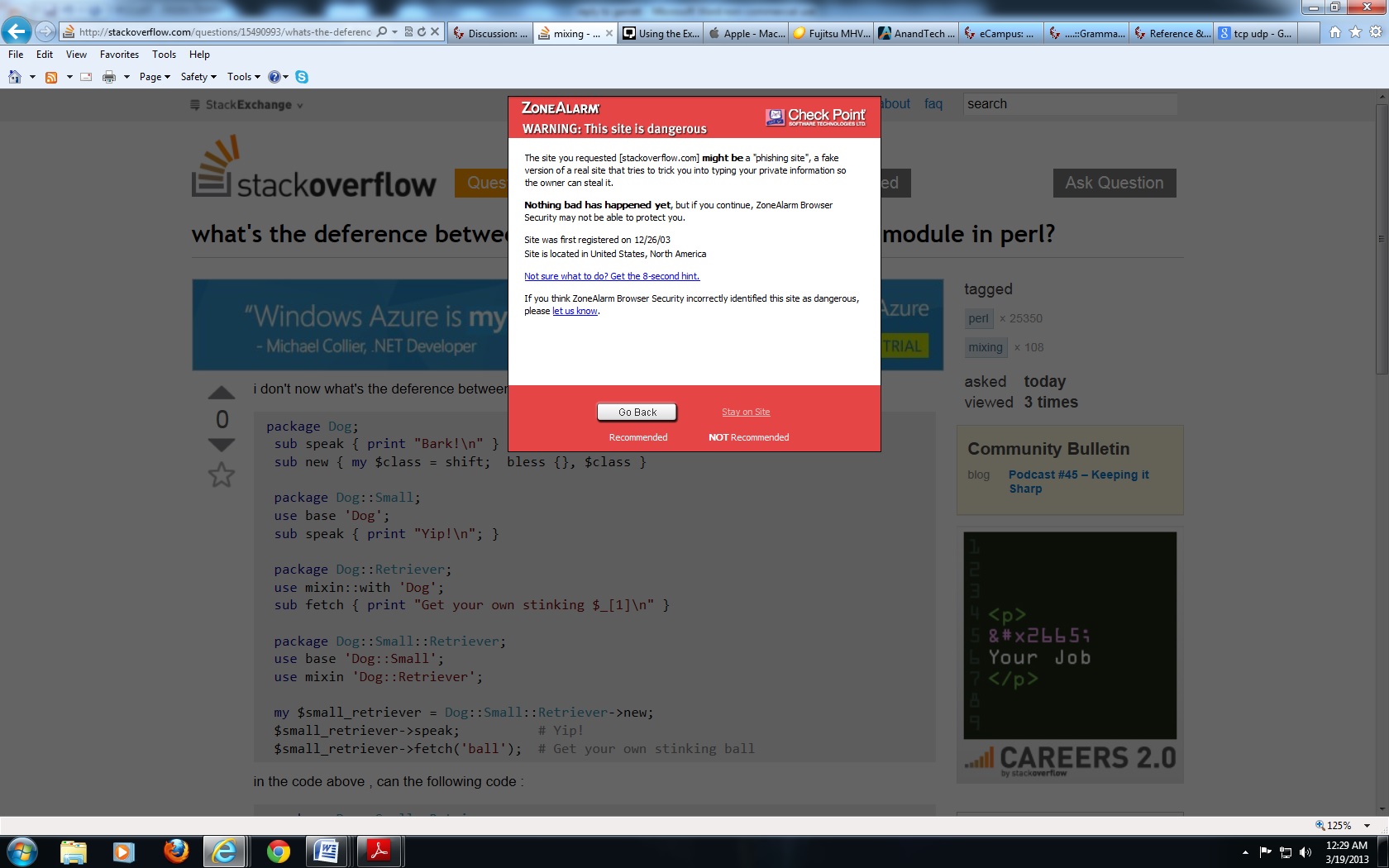This screenshot has width=1389, height=868.
Task: Click the blue Help question mark icon
Action: [x=274, y=77]
